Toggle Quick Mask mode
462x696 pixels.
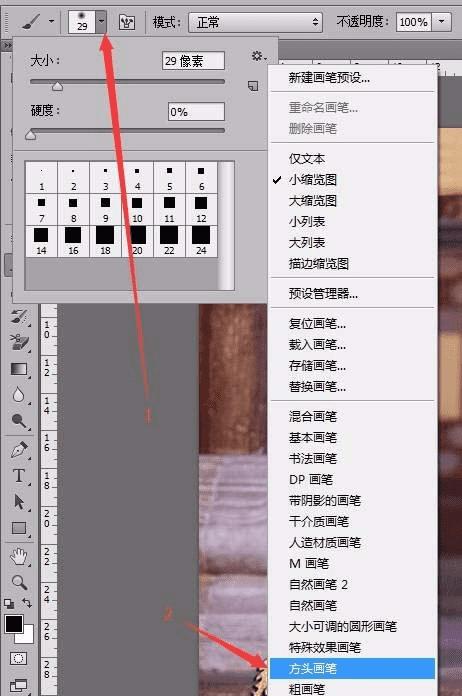click(18, 658)
